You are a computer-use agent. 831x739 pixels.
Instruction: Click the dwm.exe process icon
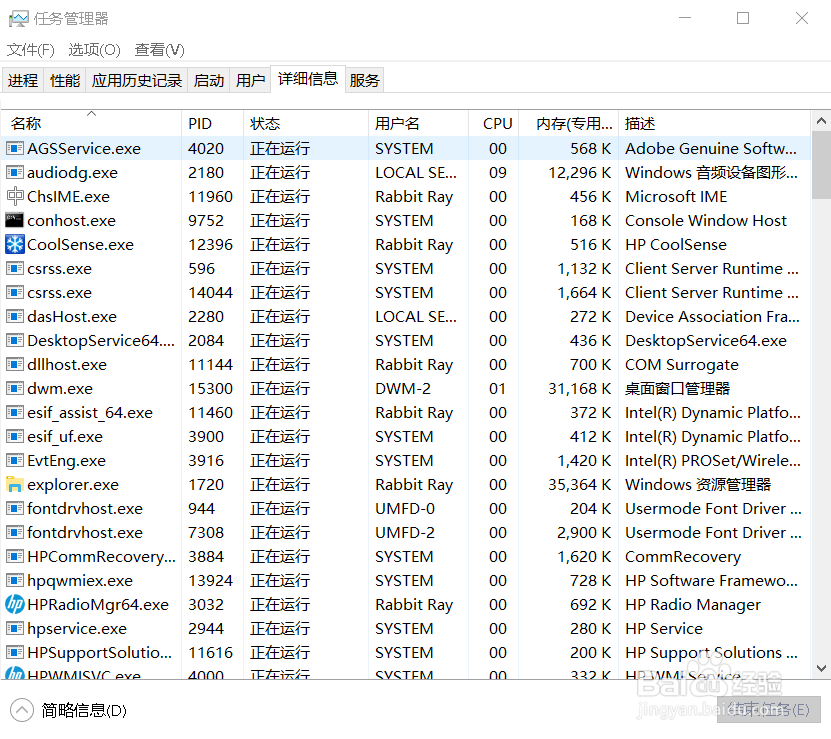coord(14,388)
